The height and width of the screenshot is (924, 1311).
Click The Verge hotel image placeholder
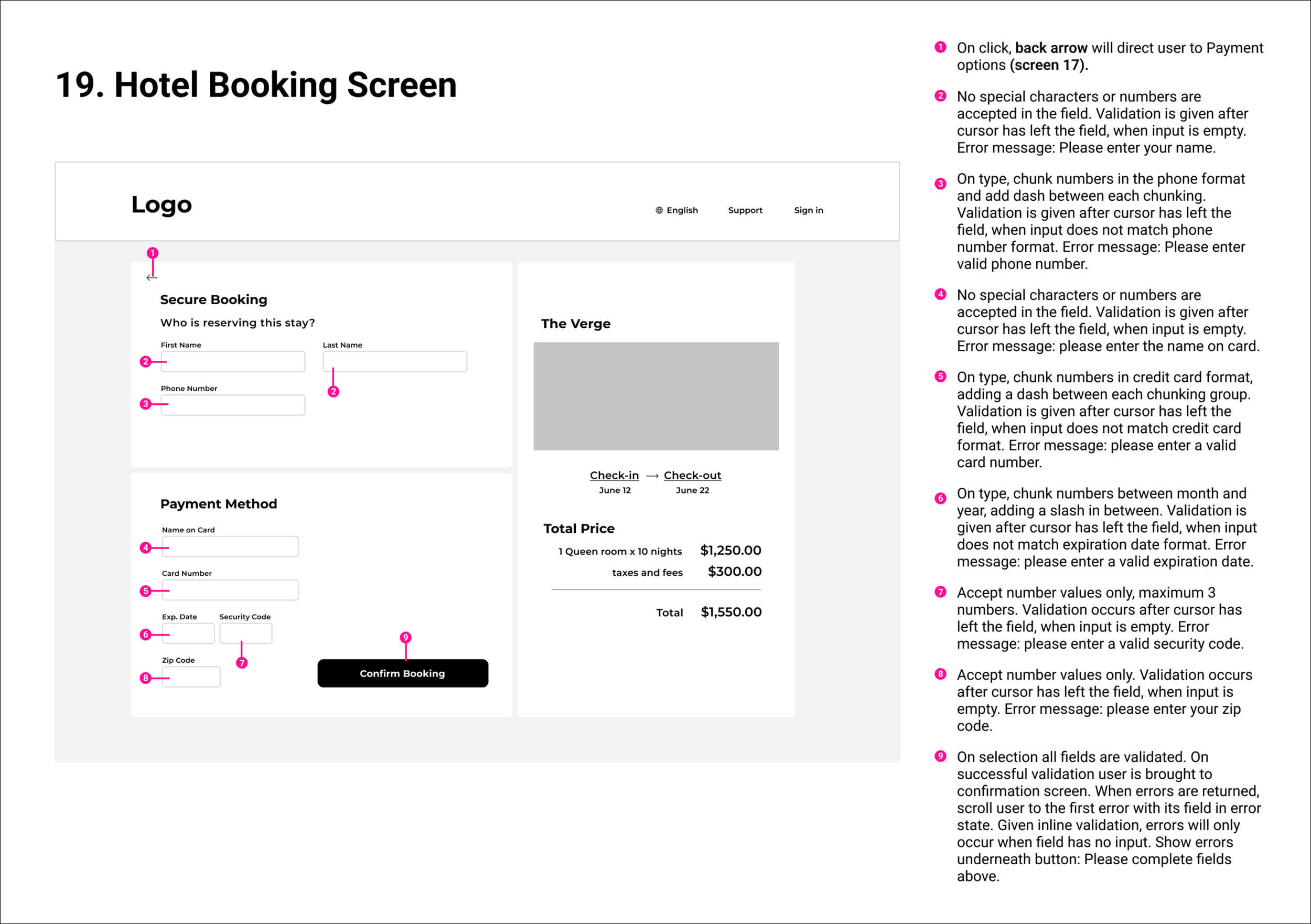coord(655,396)
